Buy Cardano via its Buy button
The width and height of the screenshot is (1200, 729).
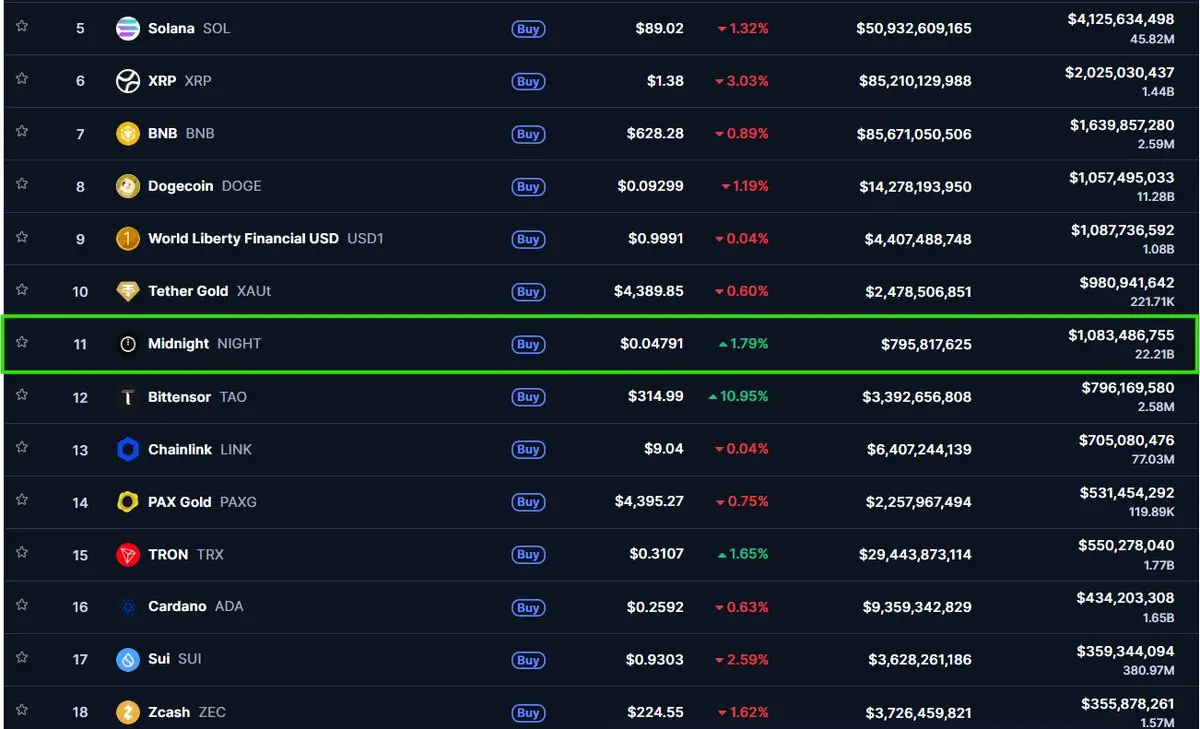(x=528, y=608)
